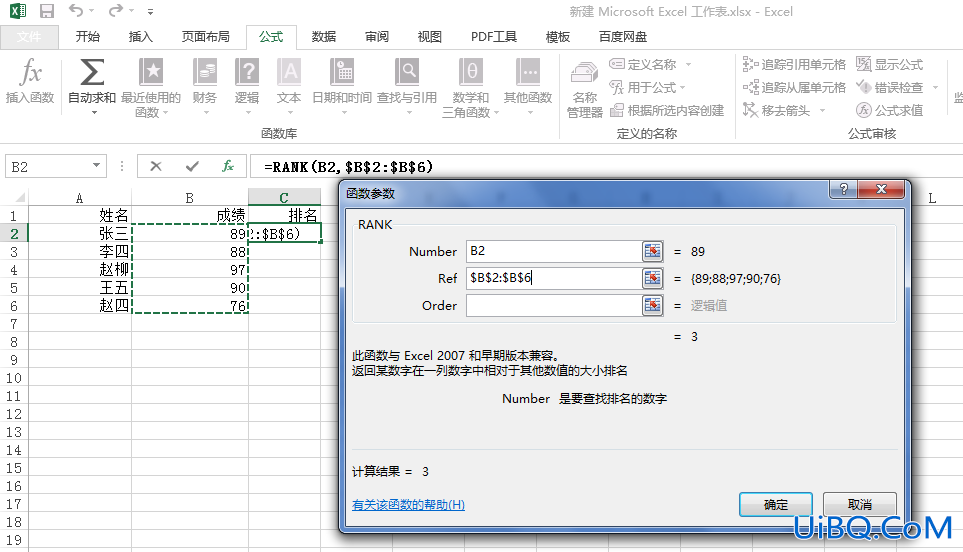
Task: Click the fx button beside the formula bar
Action: (x=228, y=166)
